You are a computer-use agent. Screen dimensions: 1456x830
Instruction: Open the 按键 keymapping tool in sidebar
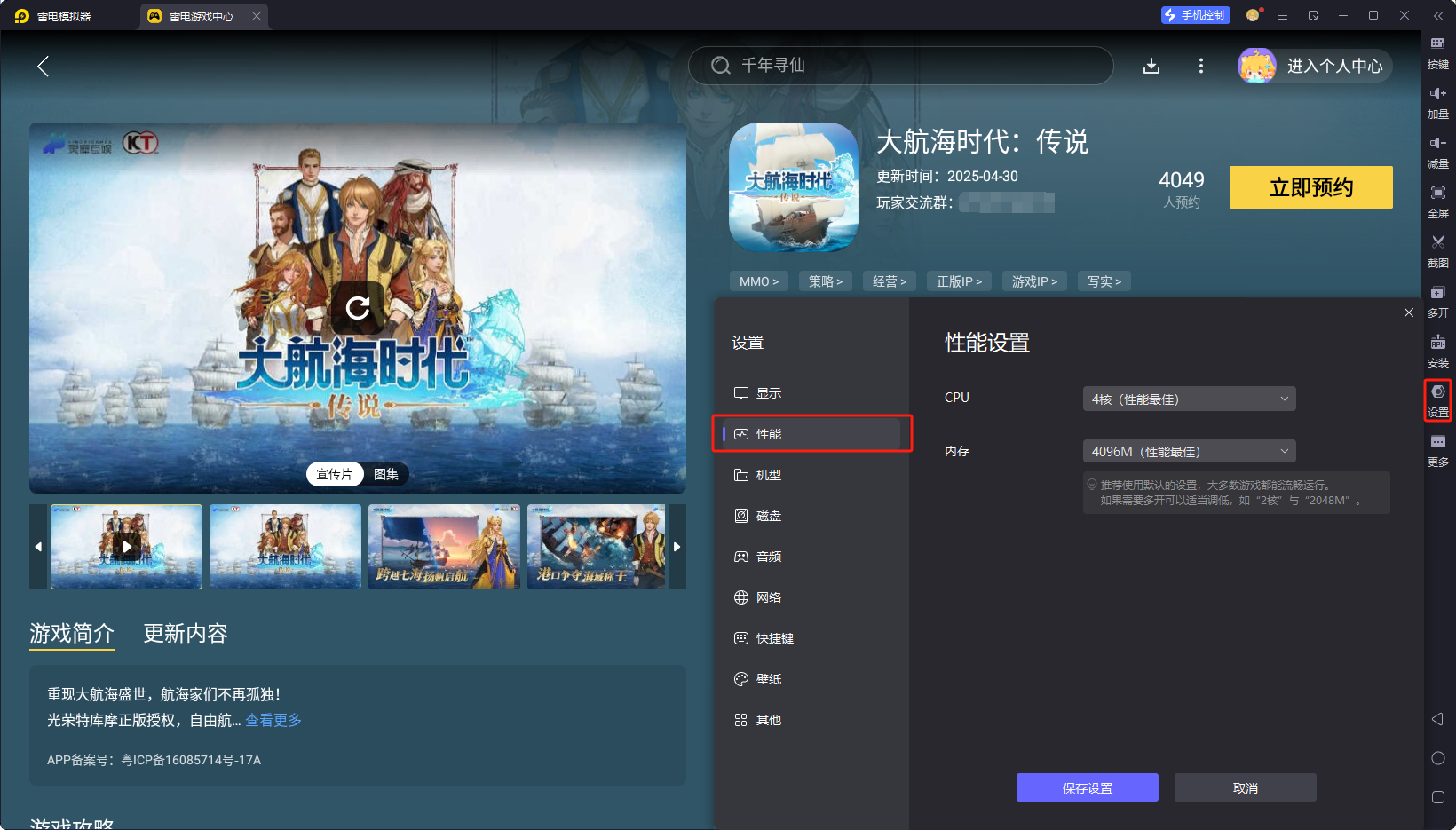click(1437, 52)
